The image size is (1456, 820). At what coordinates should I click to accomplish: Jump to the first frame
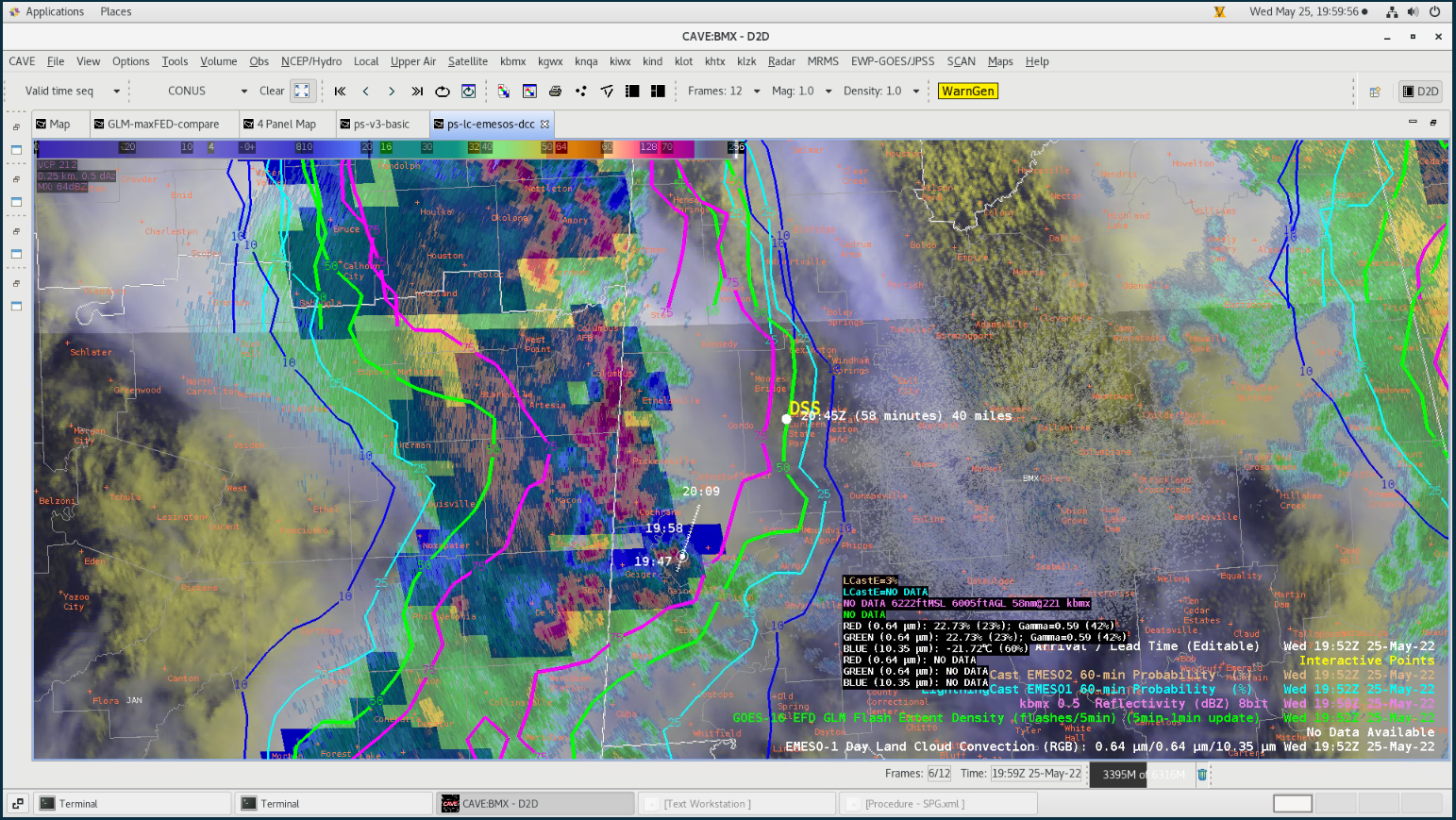[x=340, y=92]
